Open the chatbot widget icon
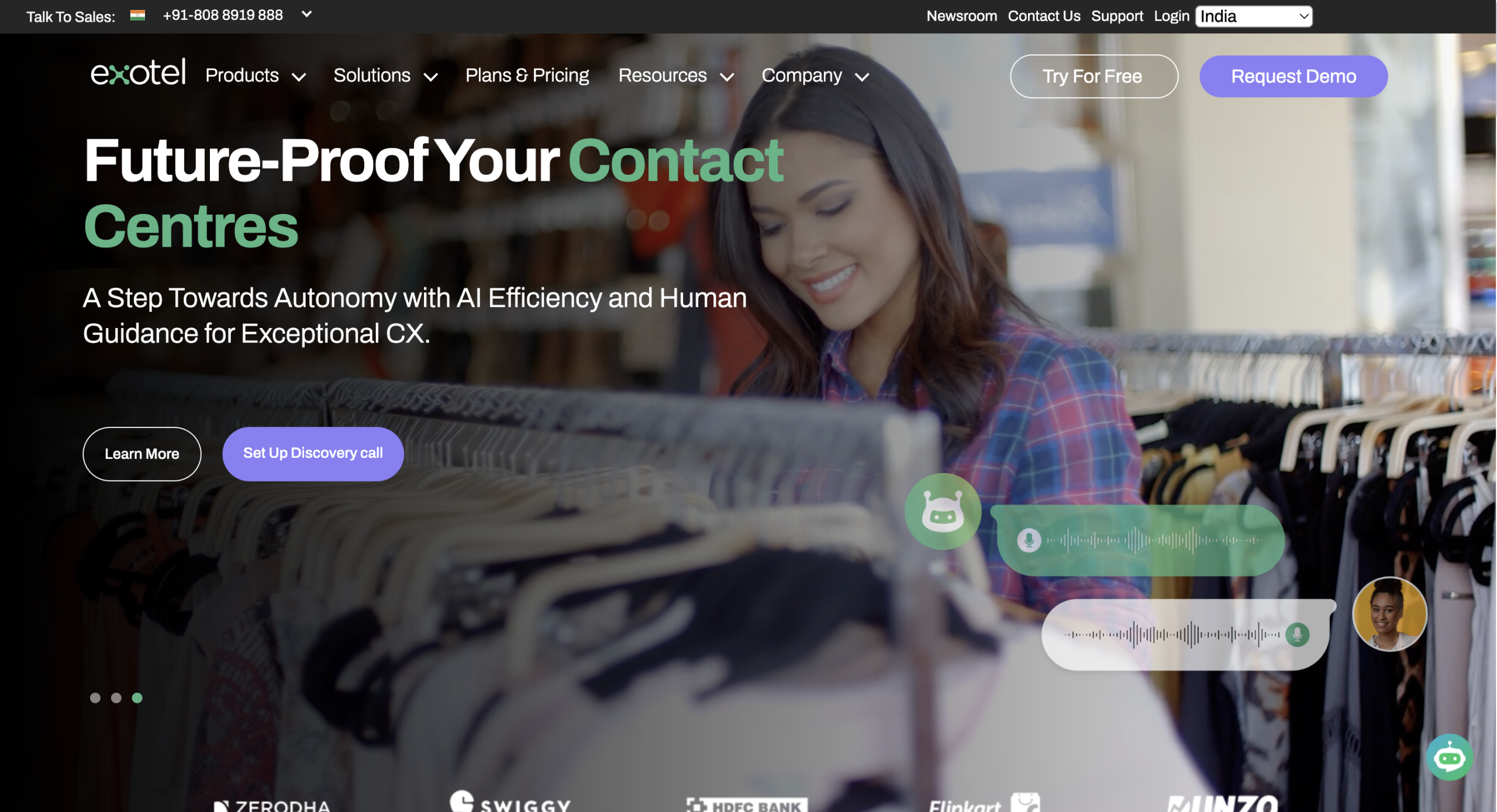This screenshot has height=812, width=1497. coord(1449,757)
